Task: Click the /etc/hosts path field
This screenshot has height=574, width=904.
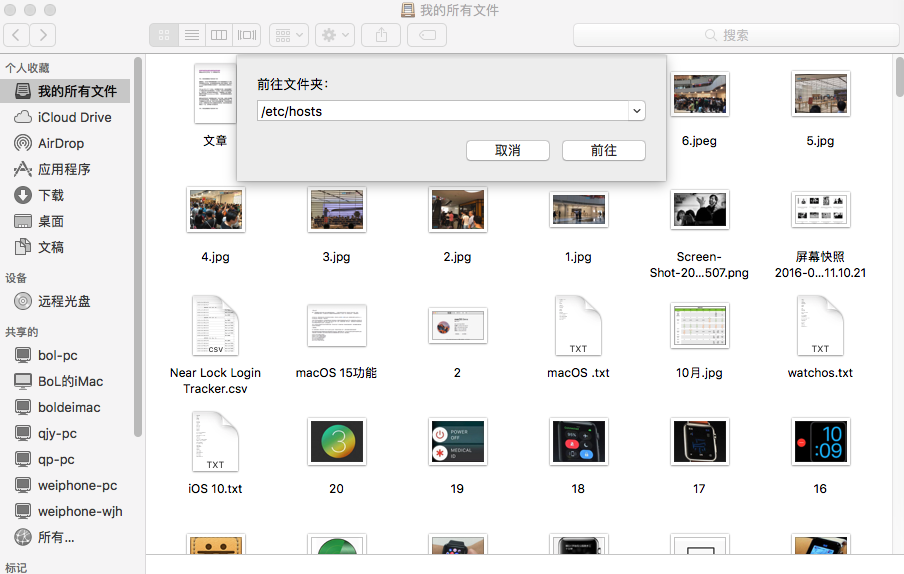Action: pyautogui.click(x=440, y=111)
